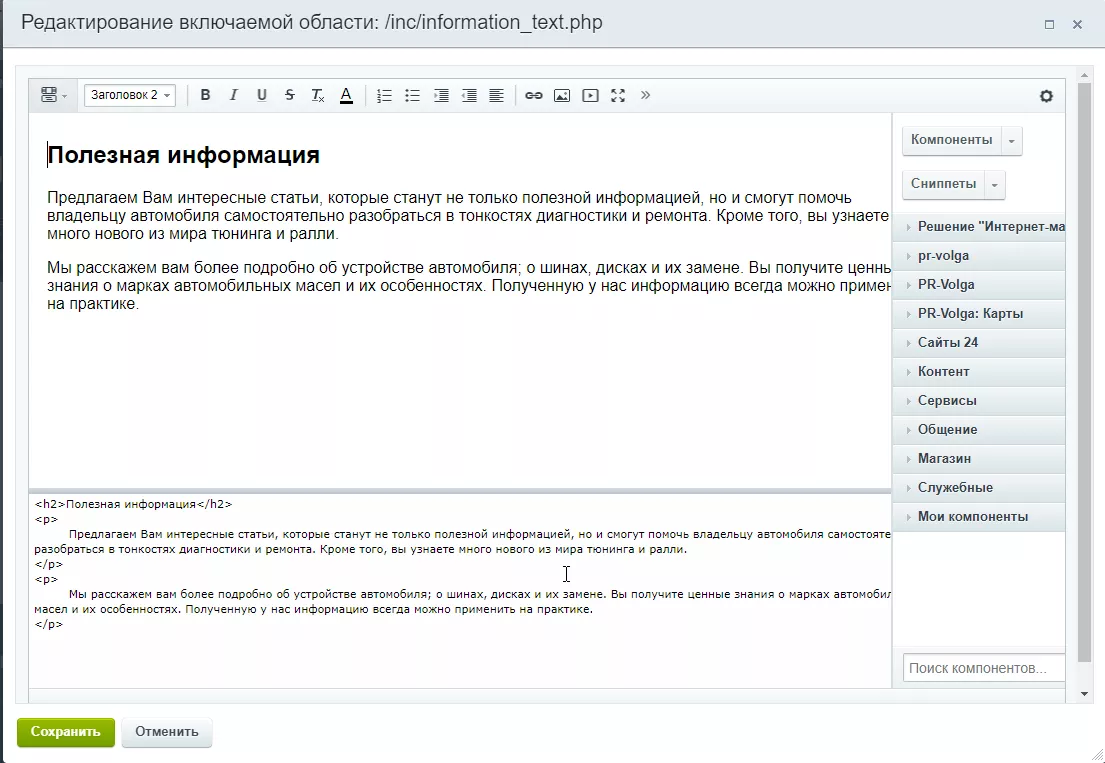
Task: Open the editor view mode dropdown
Action: tap(54, 95)
